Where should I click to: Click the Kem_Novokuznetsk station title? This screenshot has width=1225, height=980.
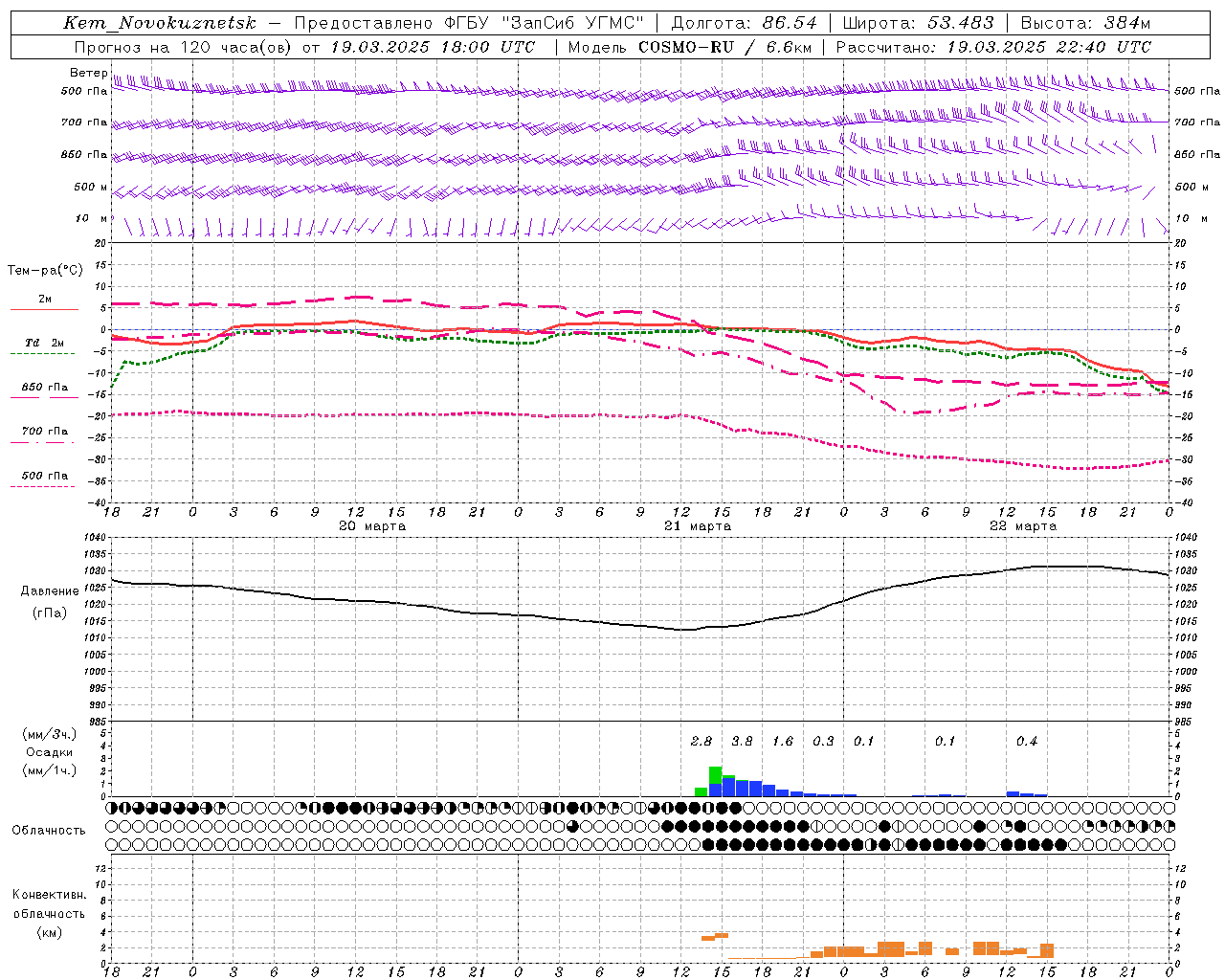160,23
